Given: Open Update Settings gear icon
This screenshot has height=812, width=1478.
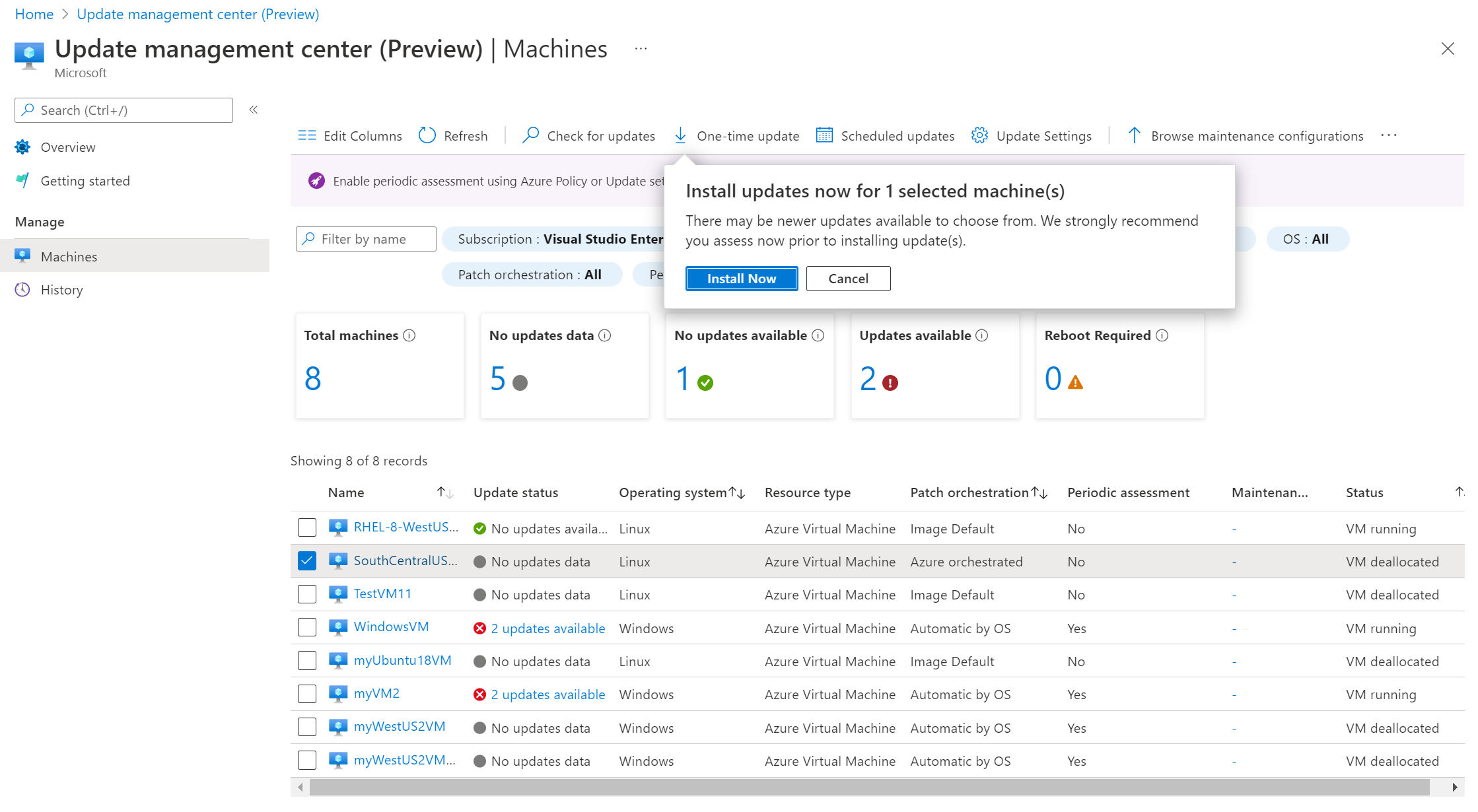Looking at the screenshot, I should click(x=979, y=135).
